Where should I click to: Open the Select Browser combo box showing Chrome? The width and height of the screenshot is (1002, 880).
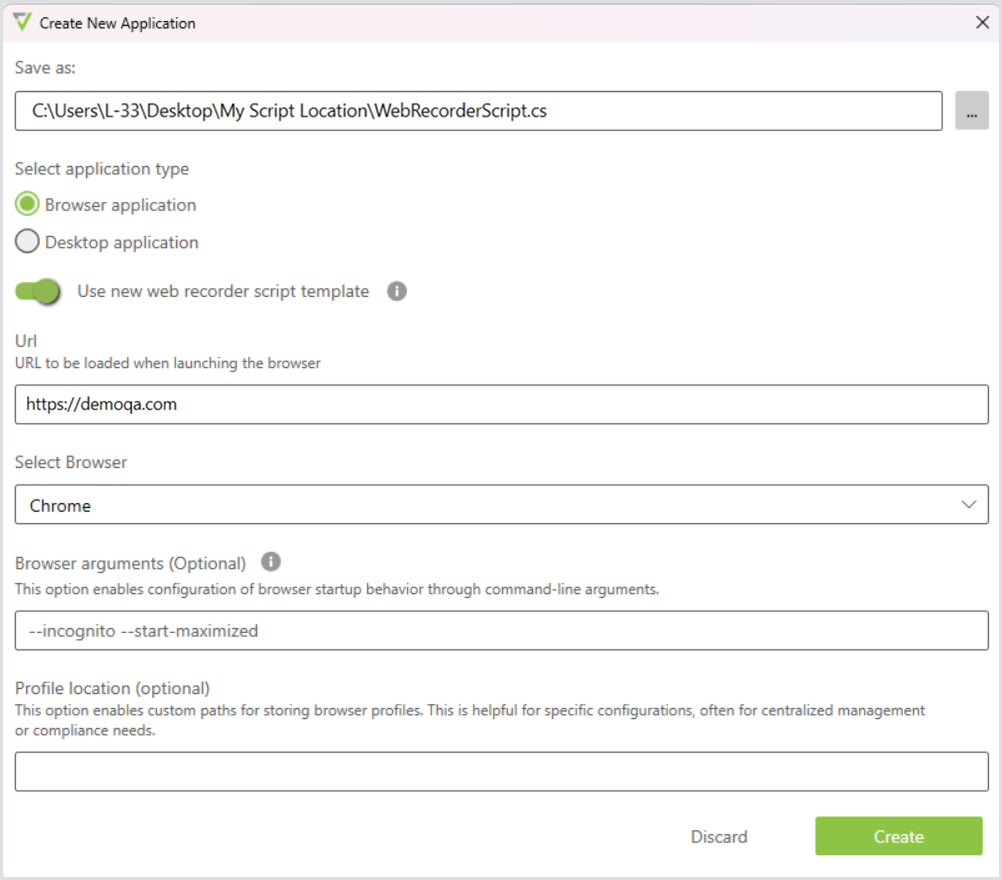tap(500, 505)
